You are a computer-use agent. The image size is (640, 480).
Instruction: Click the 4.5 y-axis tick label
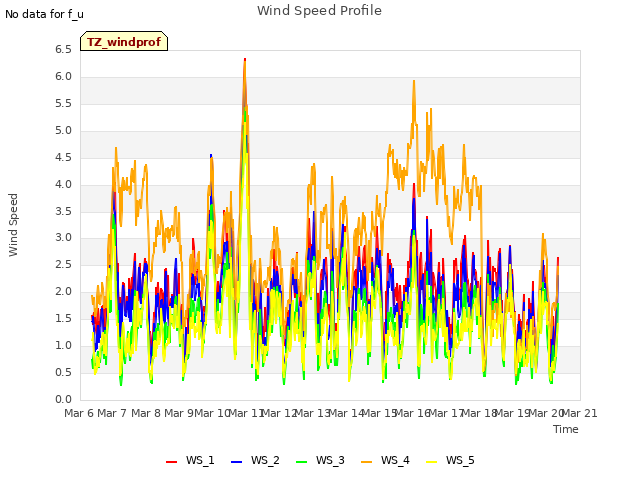point(63,158)
